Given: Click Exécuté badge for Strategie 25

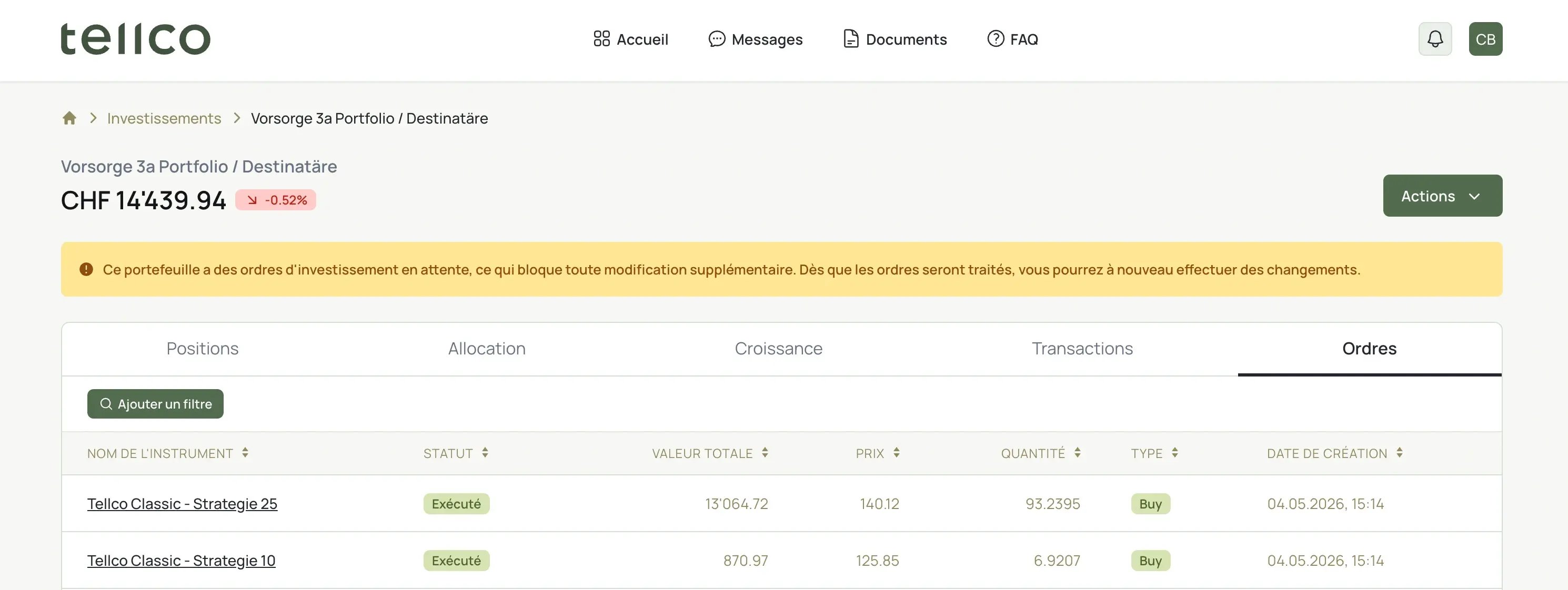Looking at the screenshot, I should click(x=457, y=504).
